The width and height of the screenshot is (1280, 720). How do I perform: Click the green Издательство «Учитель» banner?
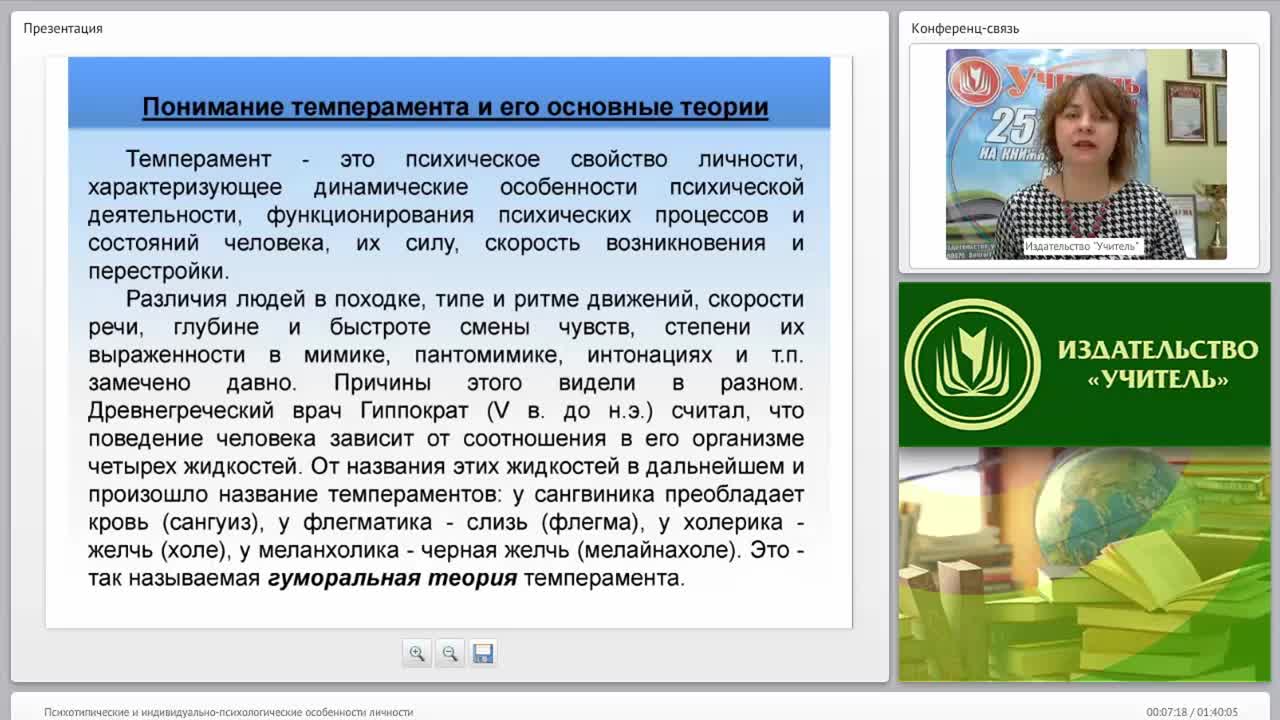(1084, 364)
